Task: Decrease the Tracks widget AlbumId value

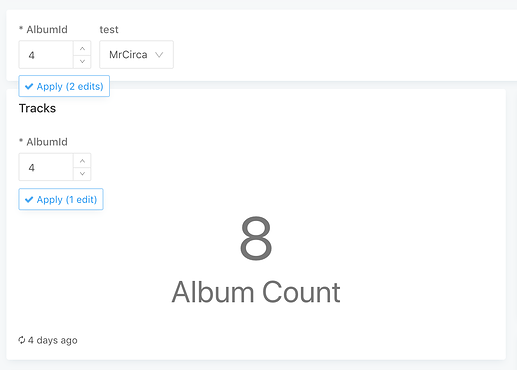Action: (x=82, y=174)
